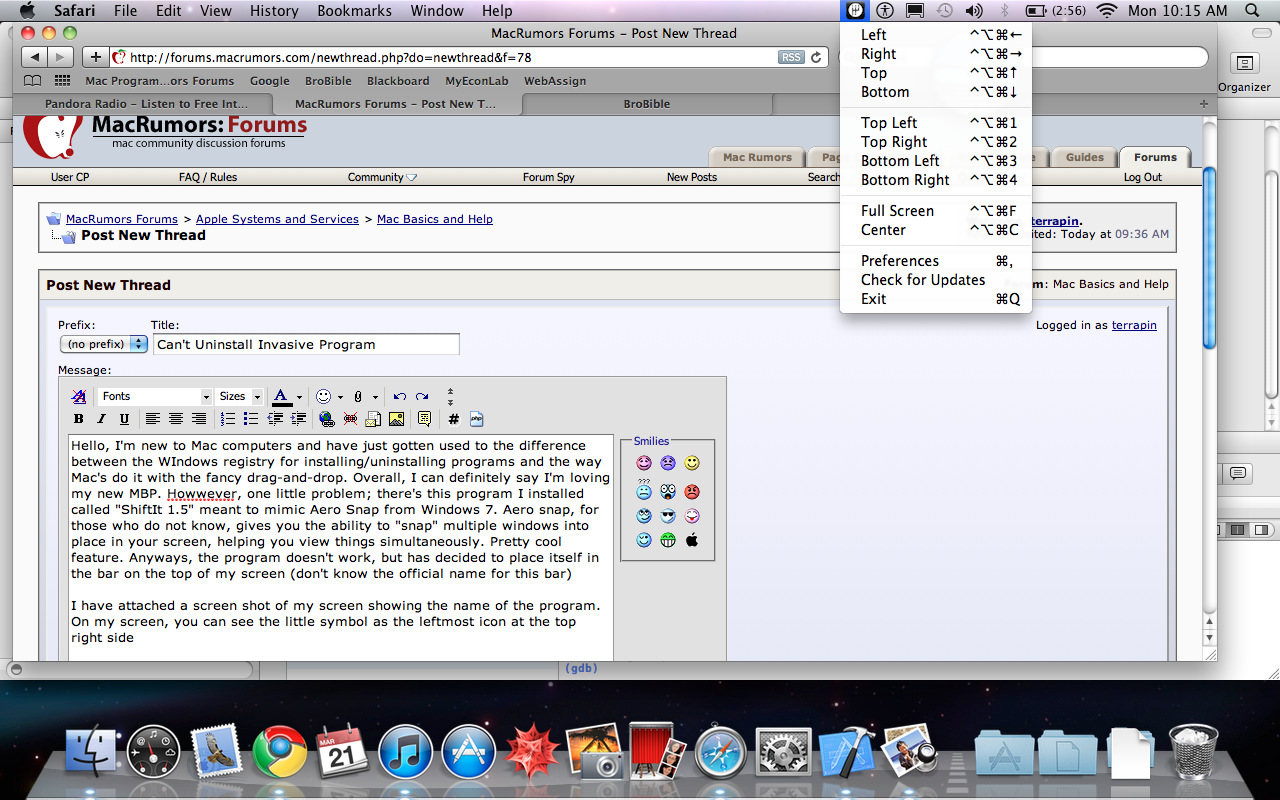
Task: Click the smiley face toolbar icon
Action: tap(323, 397)
